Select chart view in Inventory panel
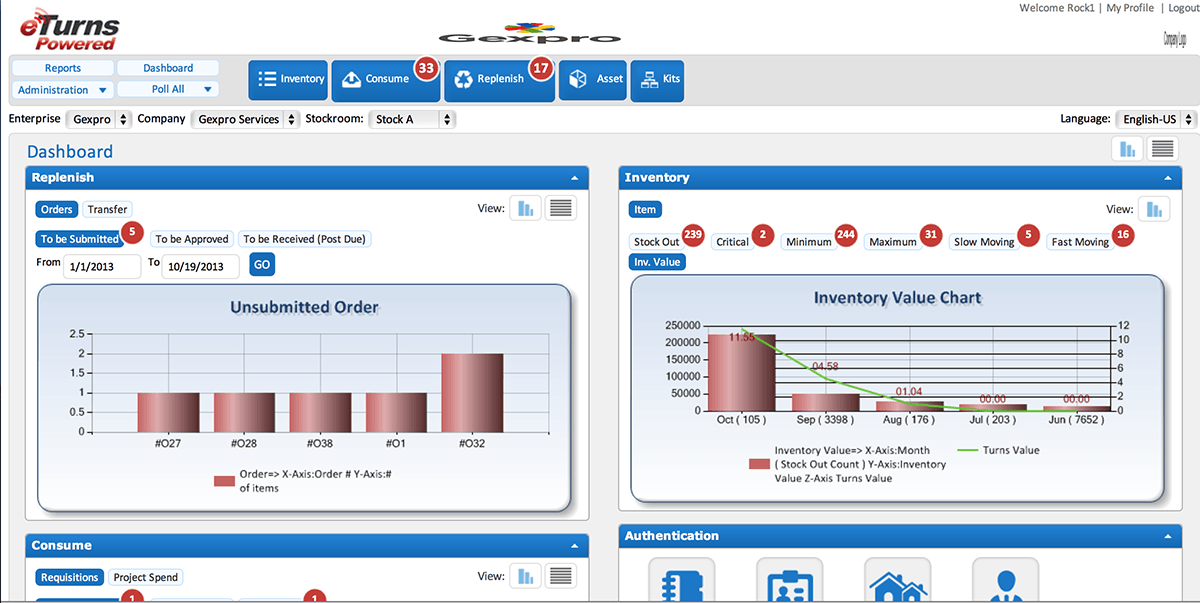 pos(1154,208)
